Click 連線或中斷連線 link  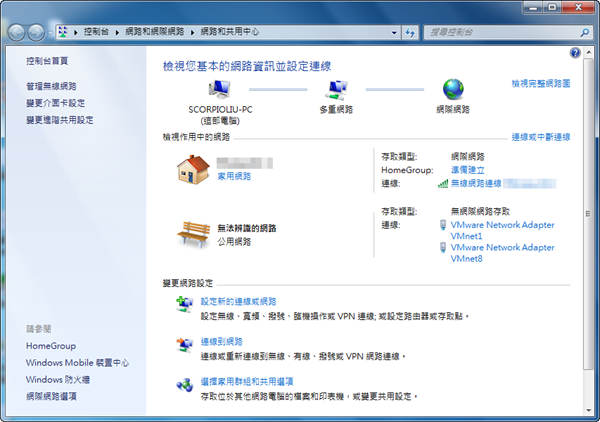541,137
